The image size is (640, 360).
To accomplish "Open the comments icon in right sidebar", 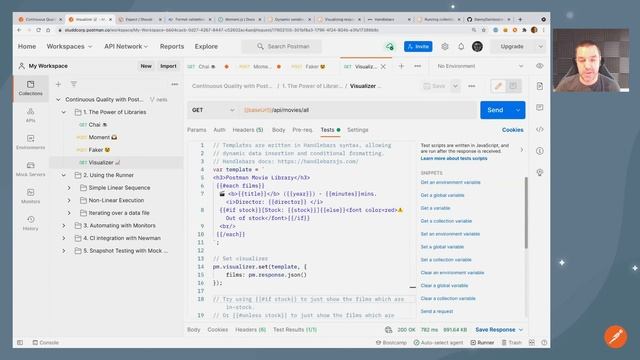I will pyautogui.click(x=540, y=108).
